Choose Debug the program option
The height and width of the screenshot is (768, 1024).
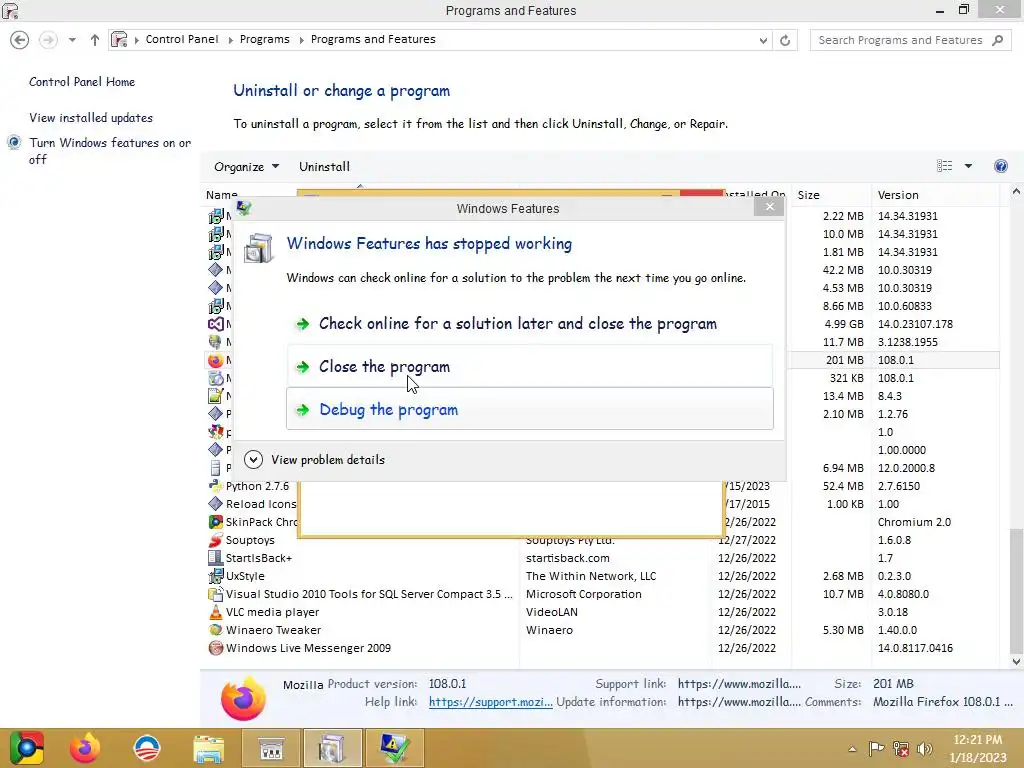(530, 409)
